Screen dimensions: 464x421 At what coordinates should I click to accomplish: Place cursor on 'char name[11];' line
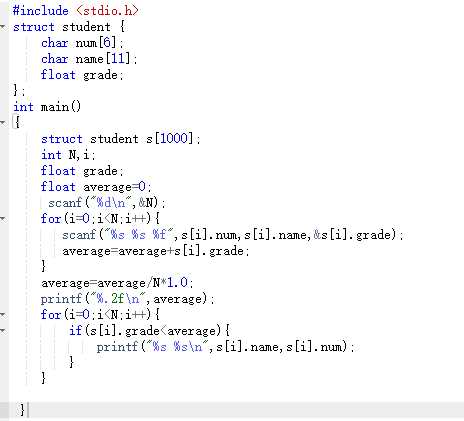tap(89, 59)
